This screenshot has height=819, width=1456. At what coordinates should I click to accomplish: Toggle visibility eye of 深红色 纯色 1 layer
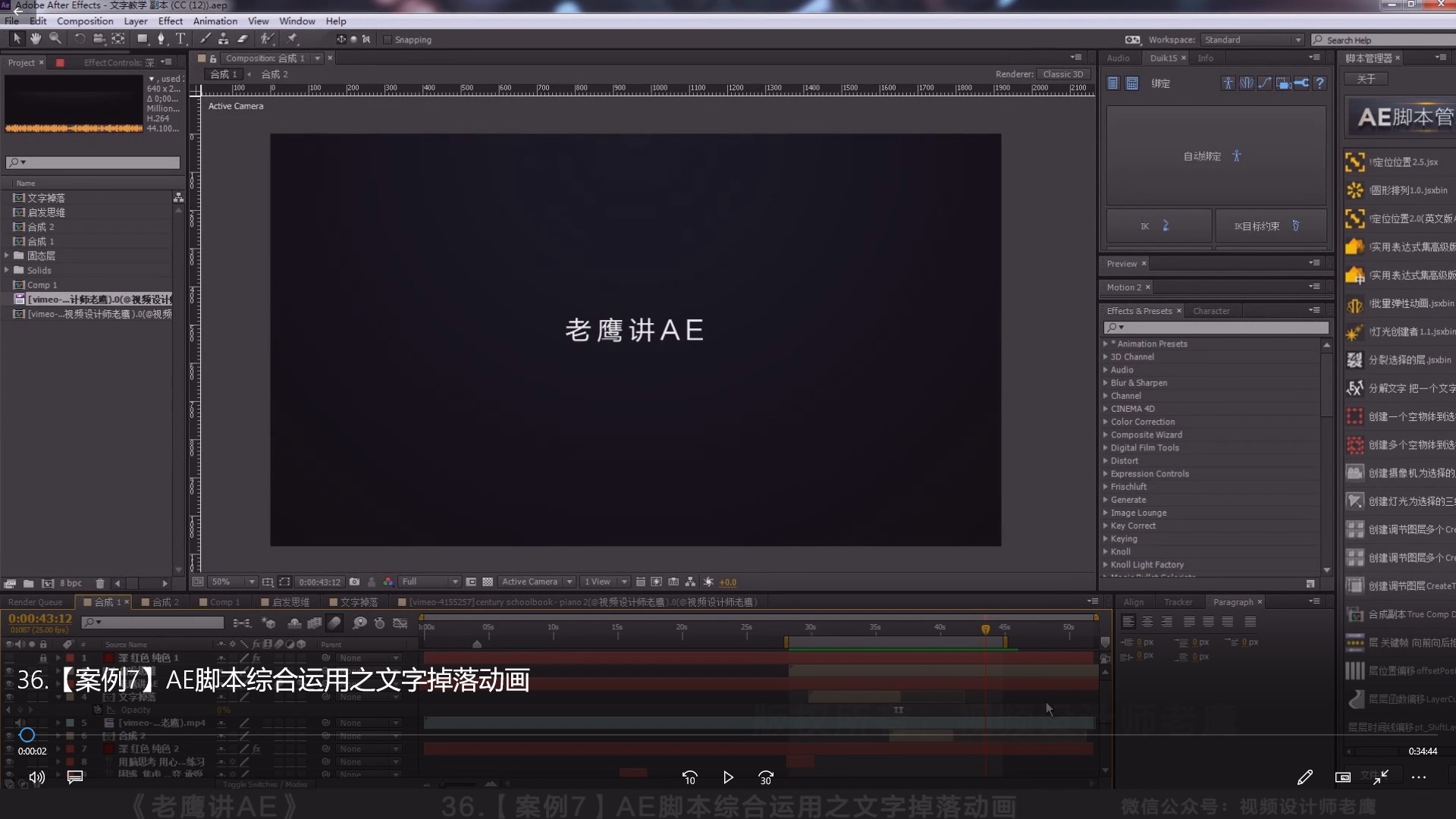10,657
